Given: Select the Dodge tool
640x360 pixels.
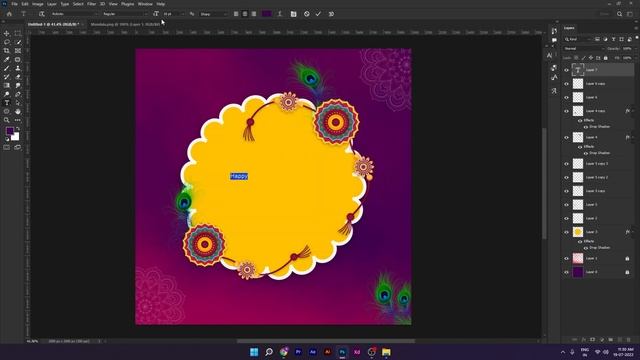Looking at the screenshot, I should 7,94.
